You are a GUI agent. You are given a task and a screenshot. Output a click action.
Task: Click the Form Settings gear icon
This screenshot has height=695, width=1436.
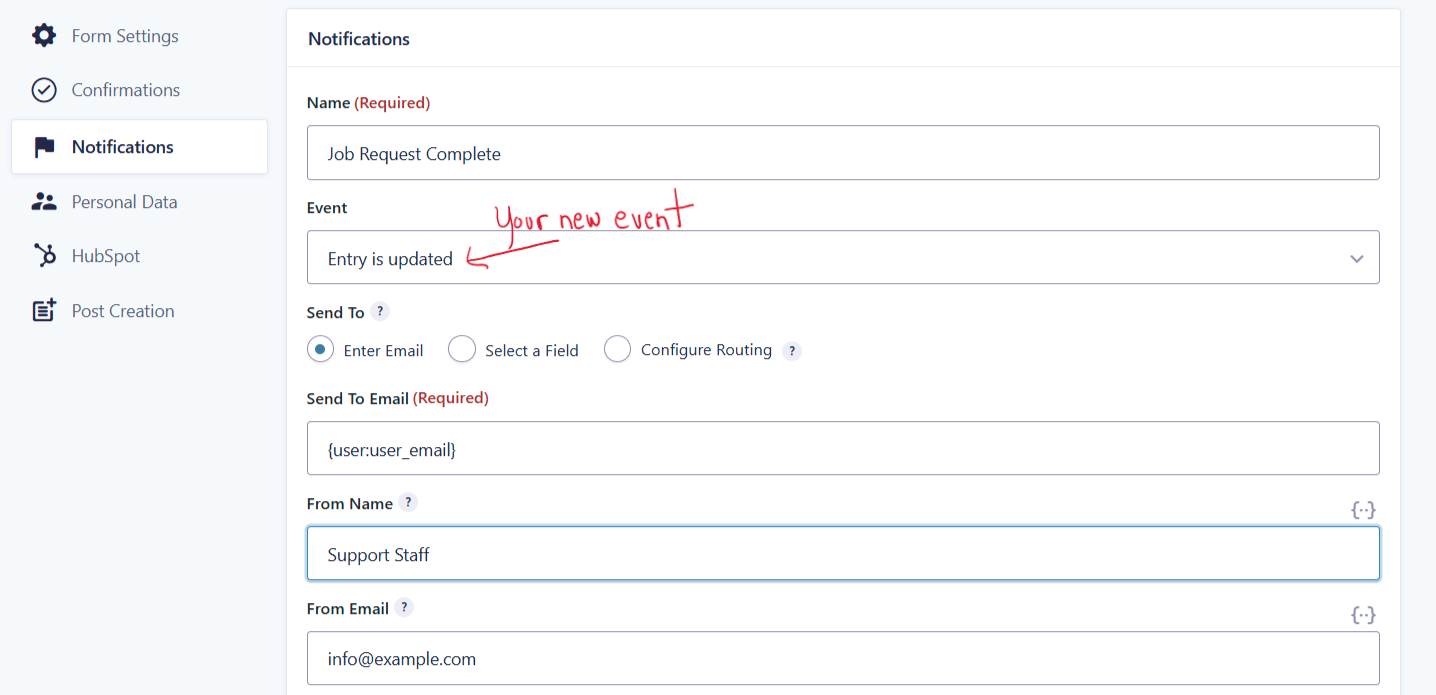click(x=44, y=36)
